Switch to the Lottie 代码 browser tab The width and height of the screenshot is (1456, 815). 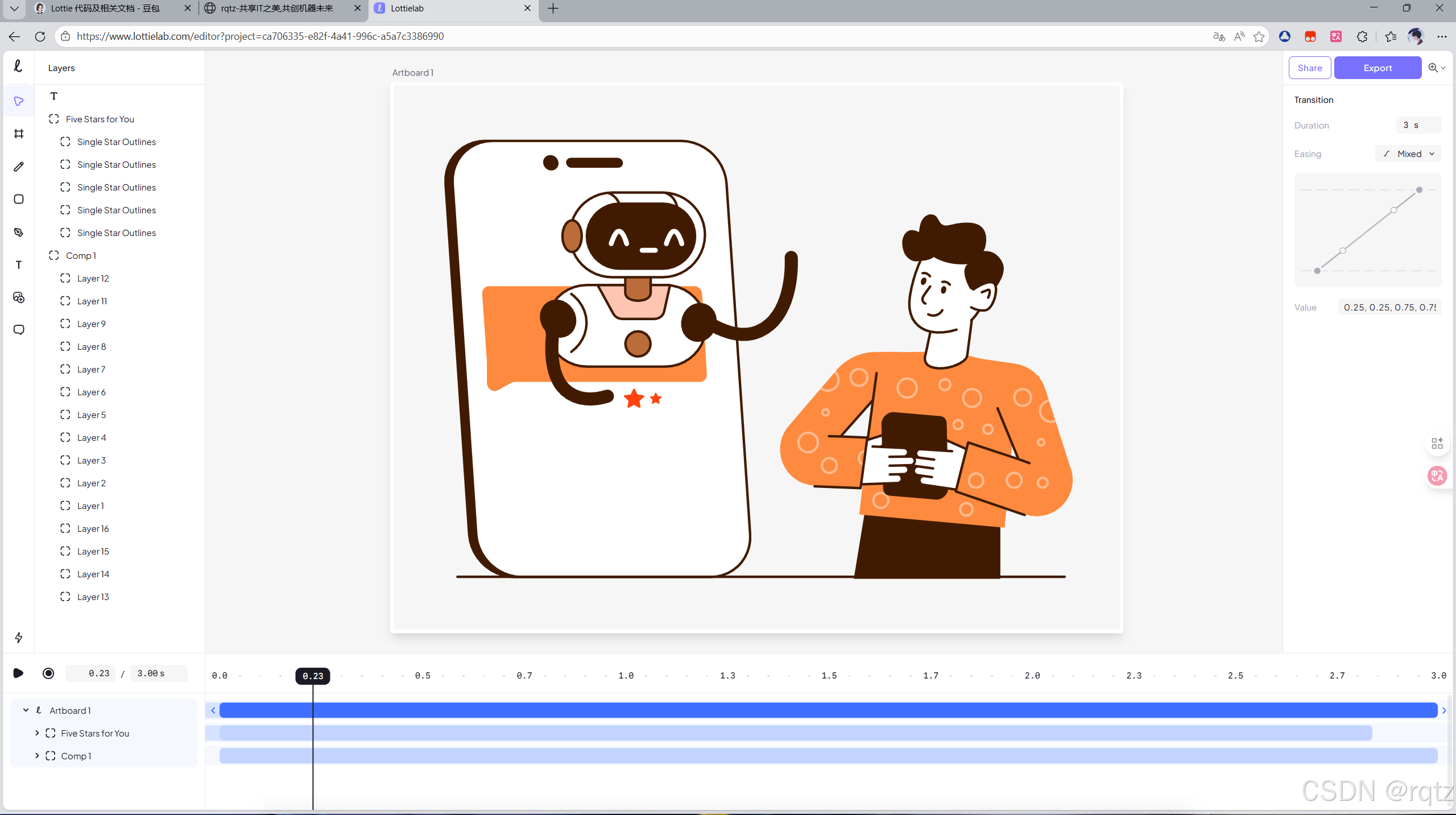(105, 9)
